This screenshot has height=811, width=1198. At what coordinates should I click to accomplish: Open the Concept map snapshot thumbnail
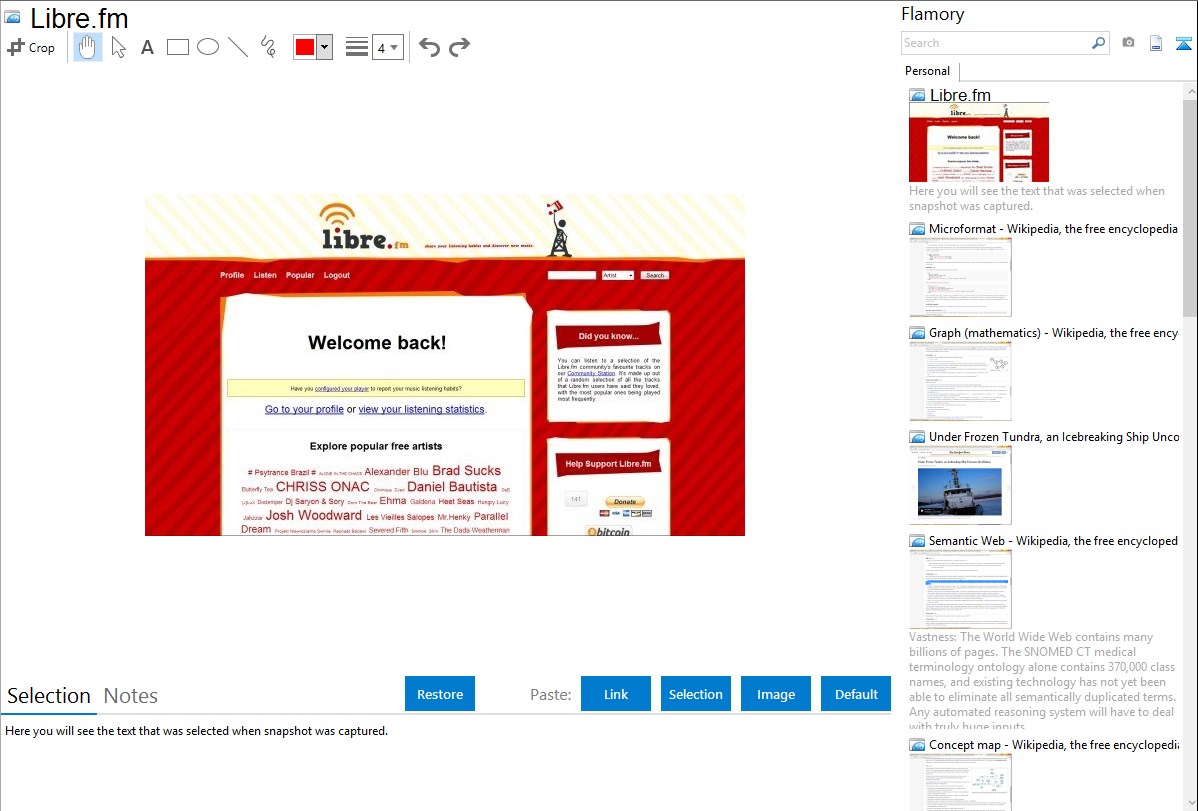[x=960, y=782]
